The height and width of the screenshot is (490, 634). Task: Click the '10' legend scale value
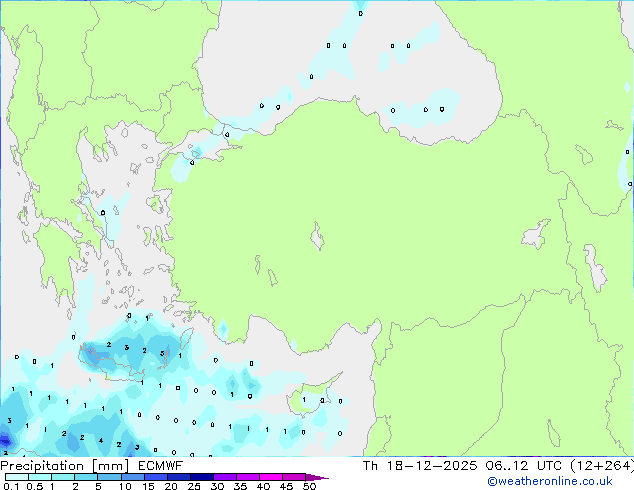point(125,486)
